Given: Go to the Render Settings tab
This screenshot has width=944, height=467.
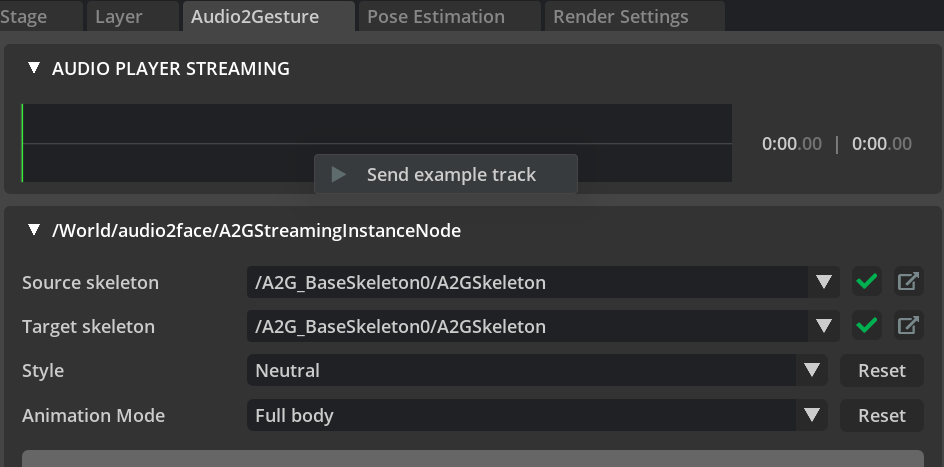Looking at the screenshot, I should (x=620, y=16).
